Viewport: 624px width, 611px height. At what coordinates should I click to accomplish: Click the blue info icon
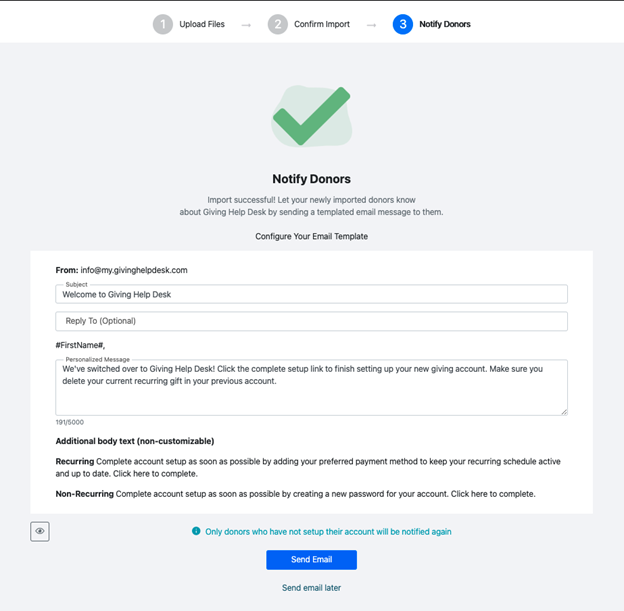(196, 531)
